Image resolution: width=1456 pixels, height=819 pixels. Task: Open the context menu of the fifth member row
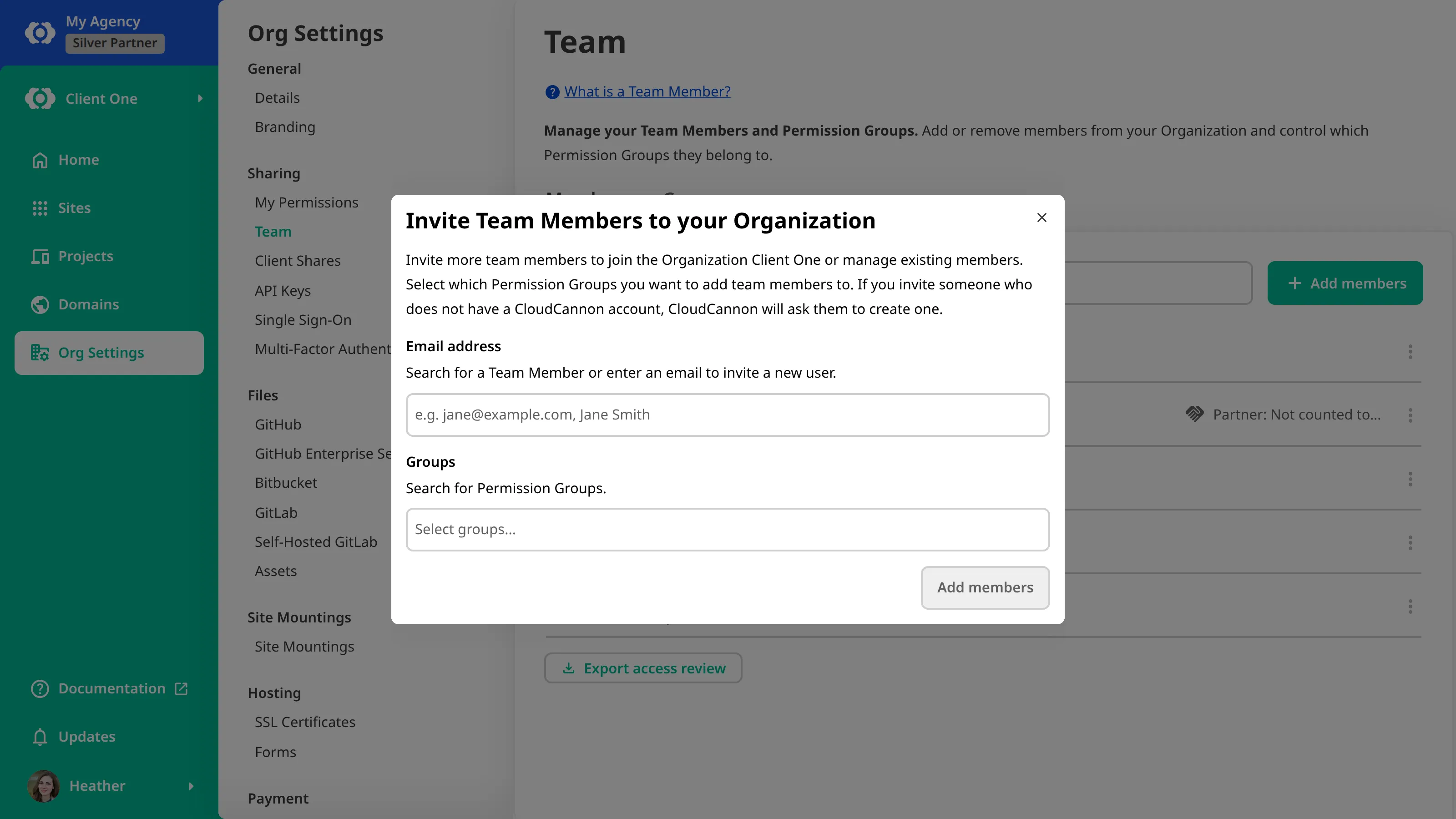pyautogui.click(x=1410, y=607)
